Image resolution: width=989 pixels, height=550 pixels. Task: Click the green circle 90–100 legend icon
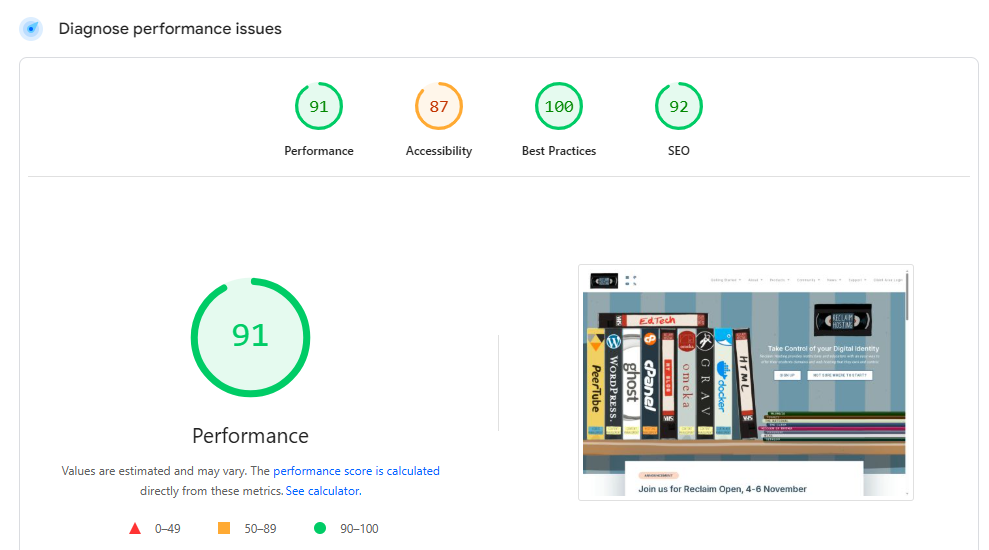click(320, 528)
